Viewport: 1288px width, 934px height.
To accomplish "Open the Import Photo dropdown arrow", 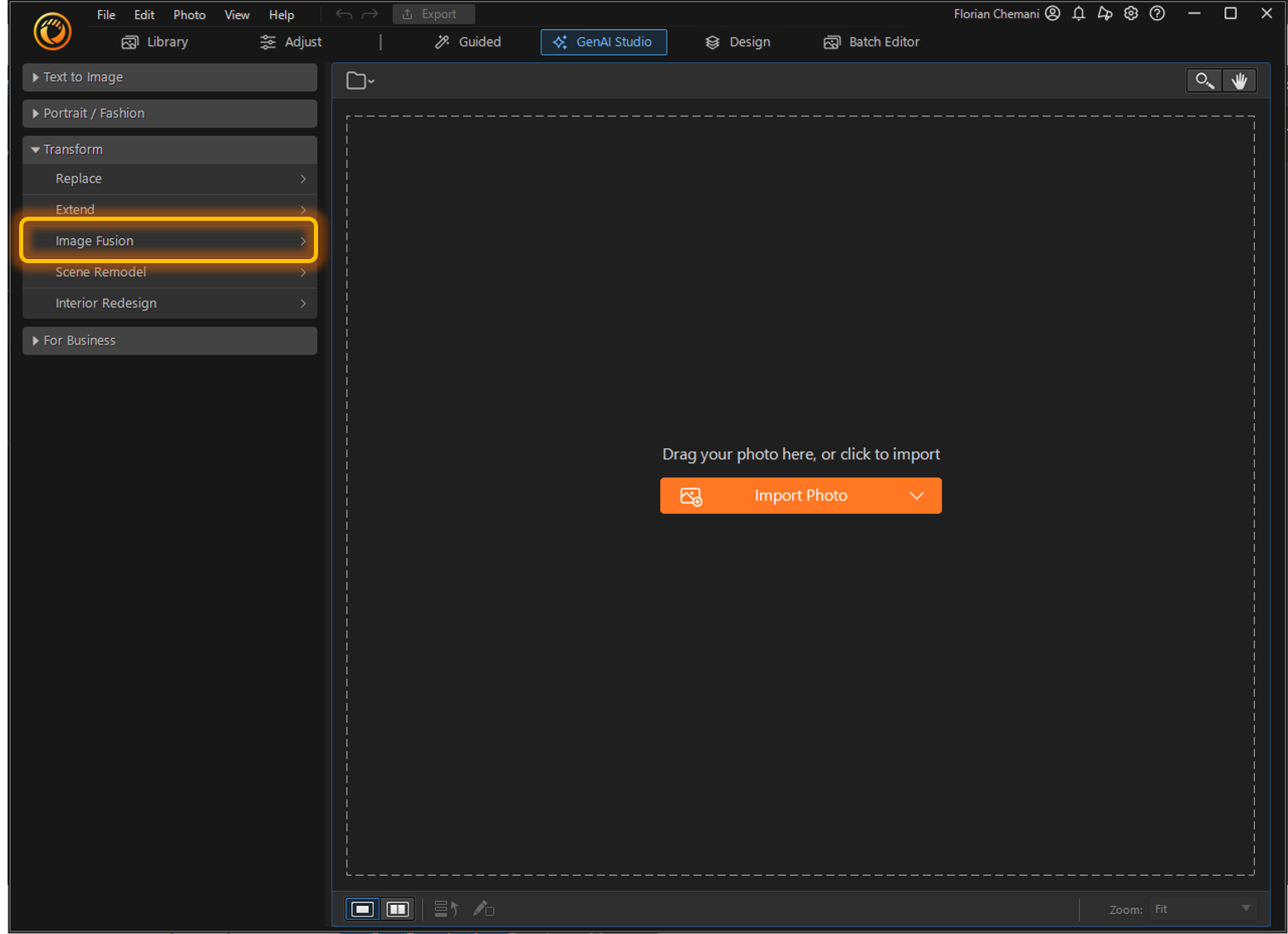I will click(917, 495).
